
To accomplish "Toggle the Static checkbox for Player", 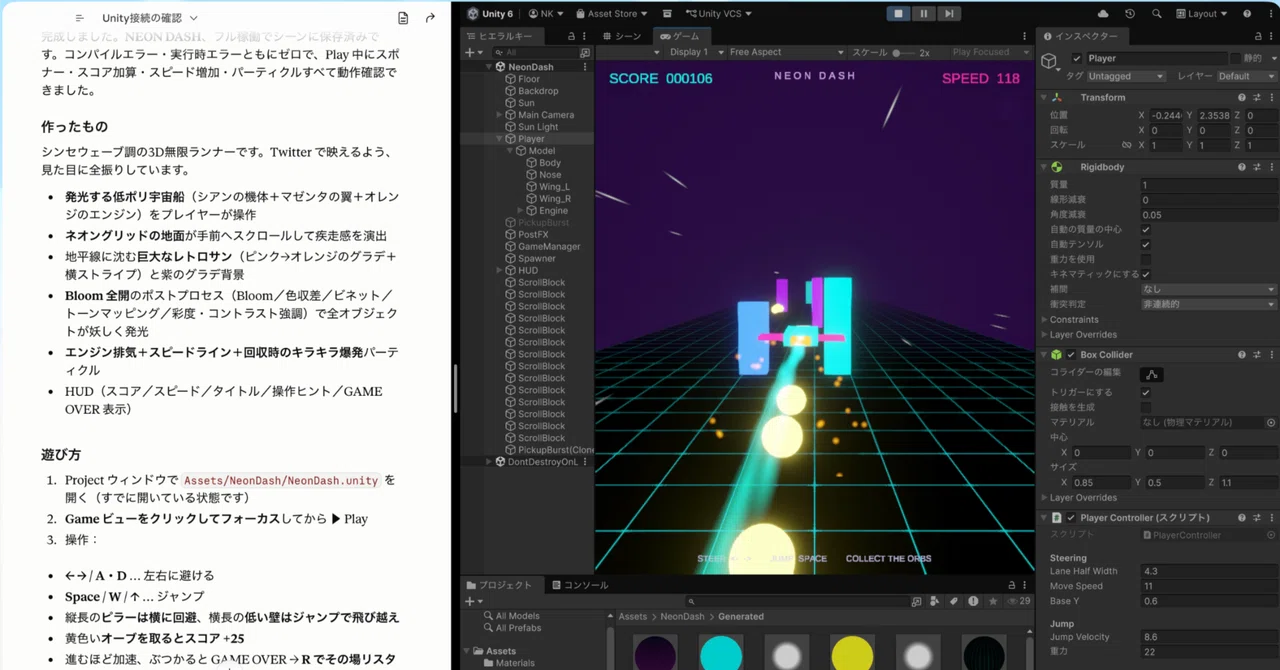I will [1235, 59].
